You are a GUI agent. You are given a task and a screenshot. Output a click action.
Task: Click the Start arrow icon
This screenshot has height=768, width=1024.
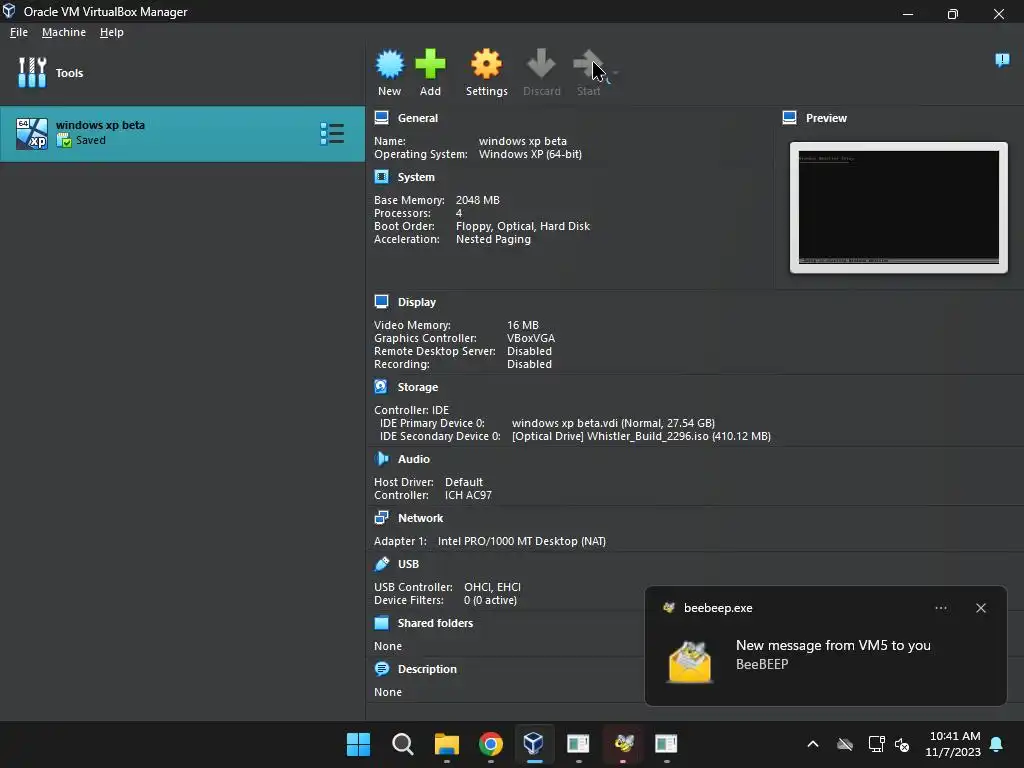(x=588, y=65)
